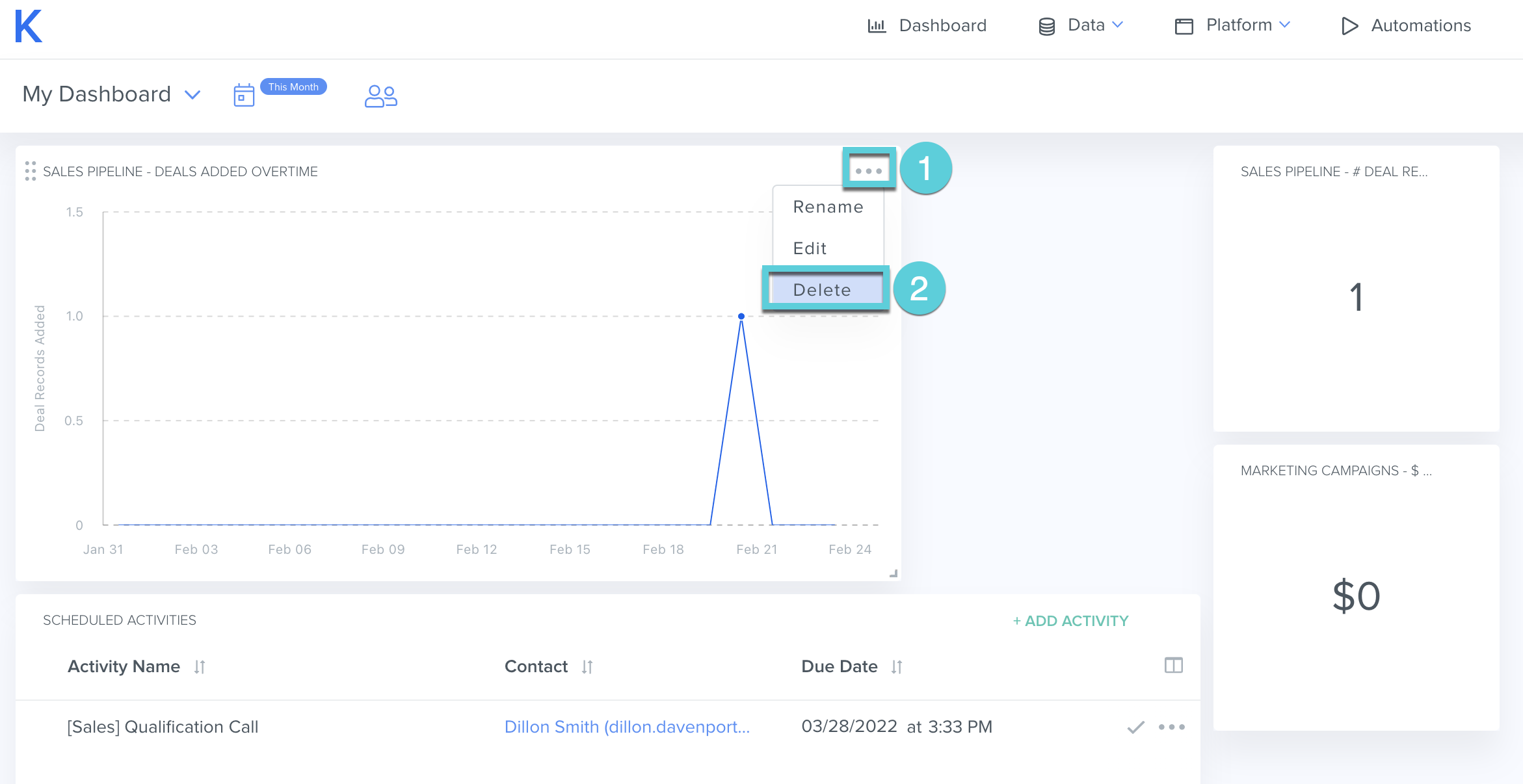Click the K logo icon
This screenshot has width=1523, height=784.
(x=29, y=26)
